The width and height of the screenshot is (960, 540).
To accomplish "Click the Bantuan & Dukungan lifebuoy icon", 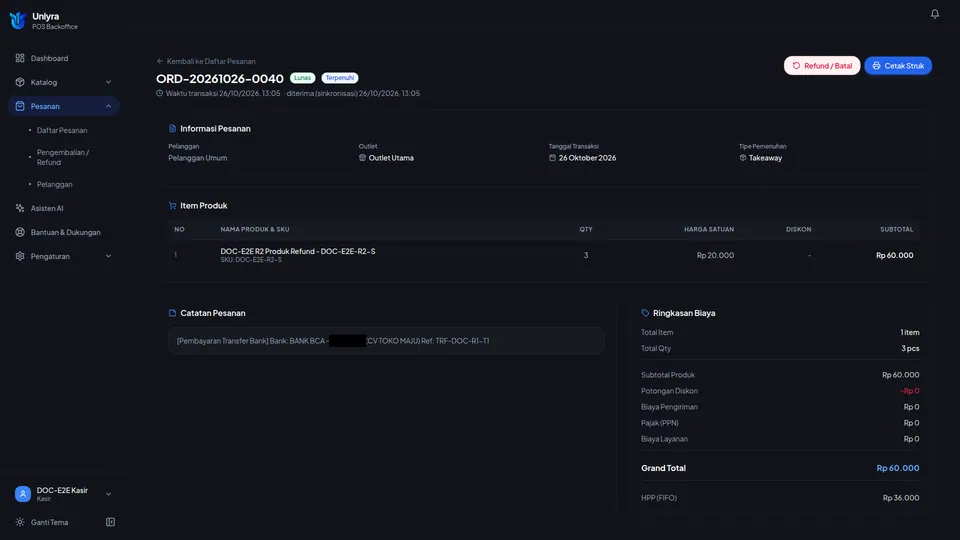I will (20, 232).
